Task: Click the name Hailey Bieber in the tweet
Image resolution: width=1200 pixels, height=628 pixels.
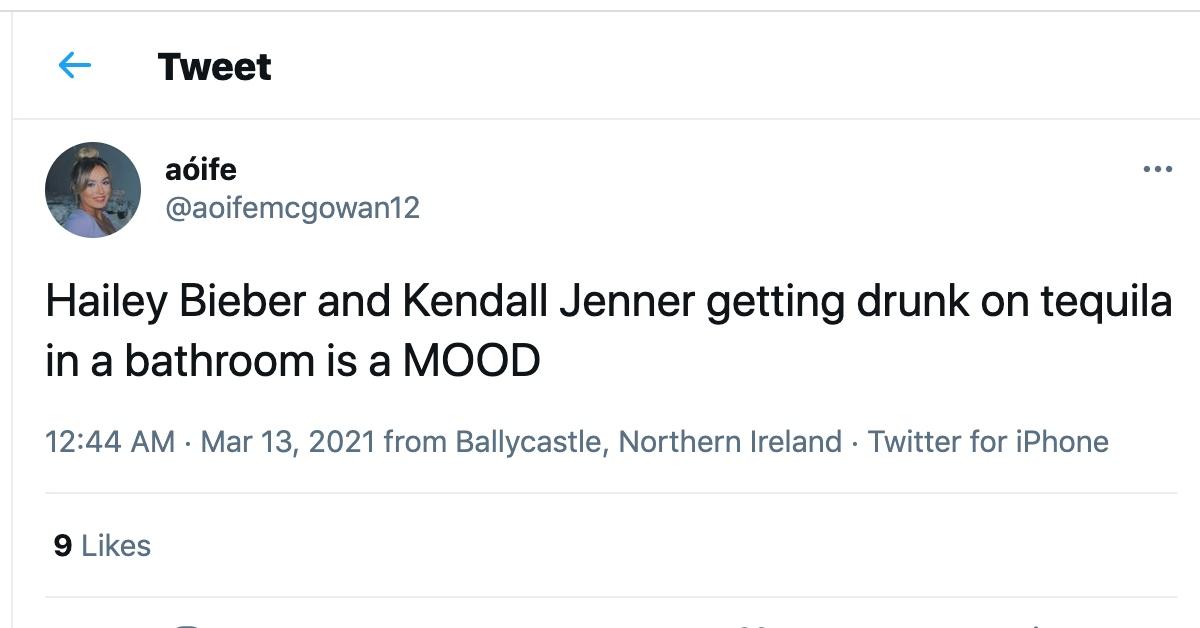Action: [176, 304]
